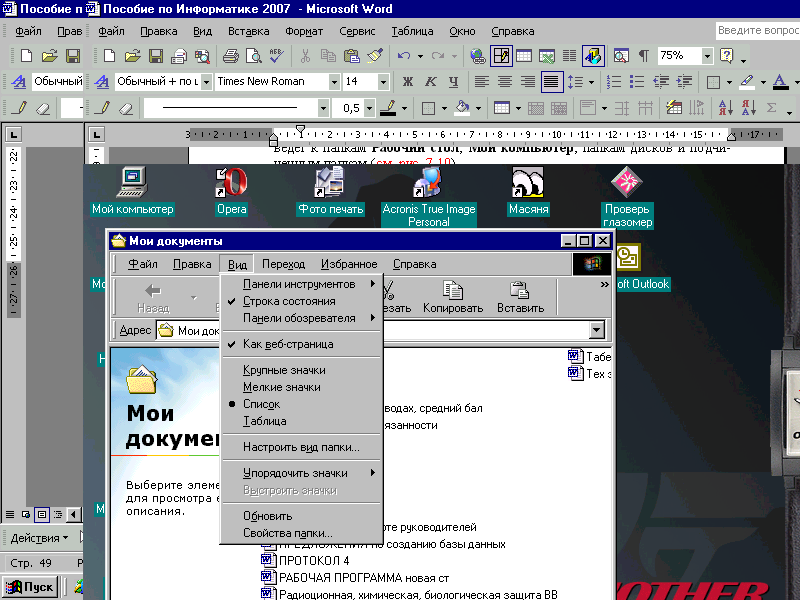Click the Insert Table icon
Viewport: 800px width, 600px height.
point(524,56)
